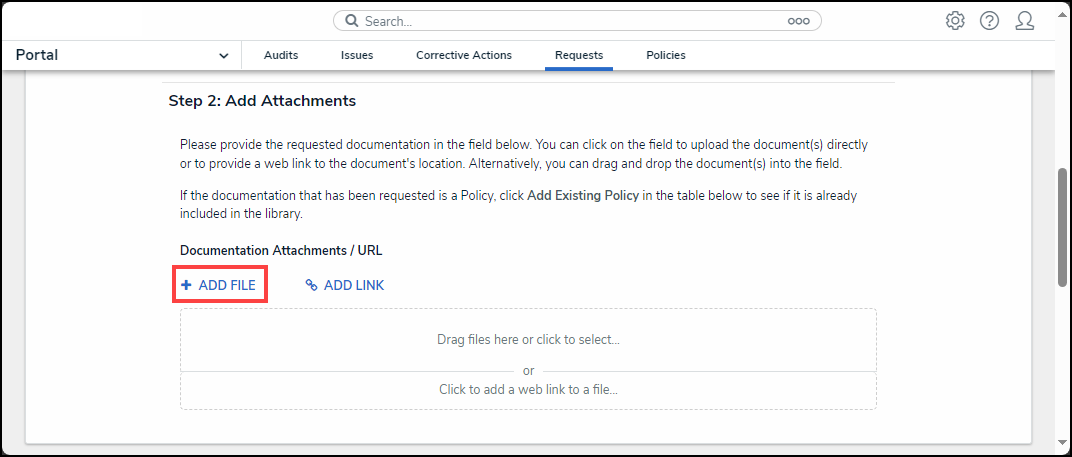Click the vertical scrollbar thumb
The height and width of the screenshot is (457, 1072).
point(1064,228)
